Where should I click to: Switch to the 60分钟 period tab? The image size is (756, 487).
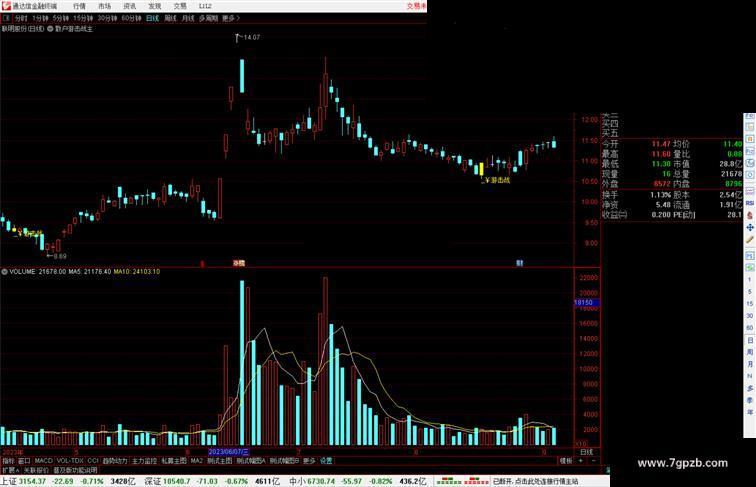pyautogui.click(x=131, y=18)
